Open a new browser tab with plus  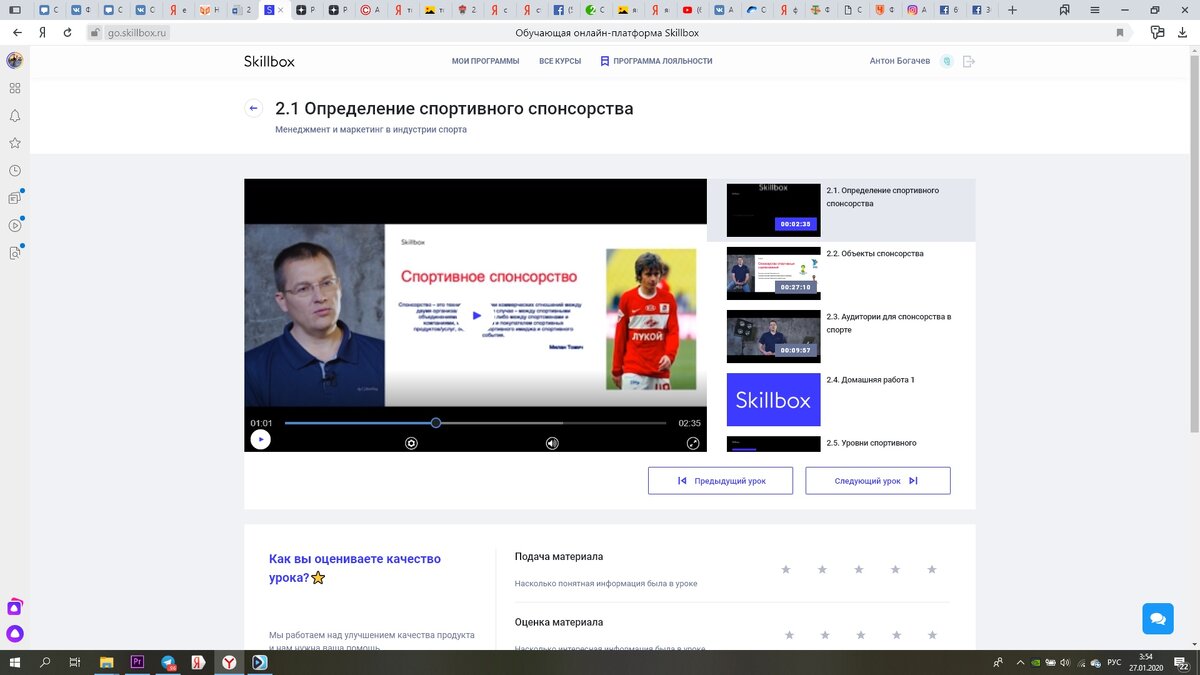click(x=1012, y=10)
